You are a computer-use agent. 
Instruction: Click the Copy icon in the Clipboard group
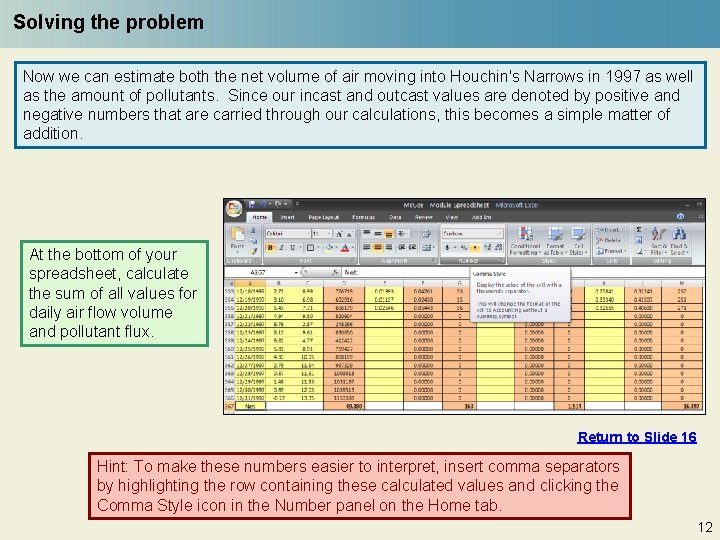(253, 241)
